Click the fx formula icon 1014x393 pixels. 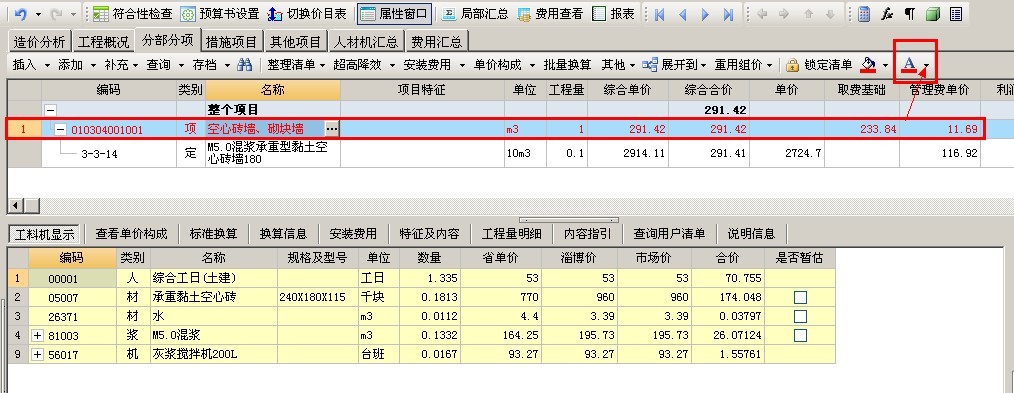(887, 14)
